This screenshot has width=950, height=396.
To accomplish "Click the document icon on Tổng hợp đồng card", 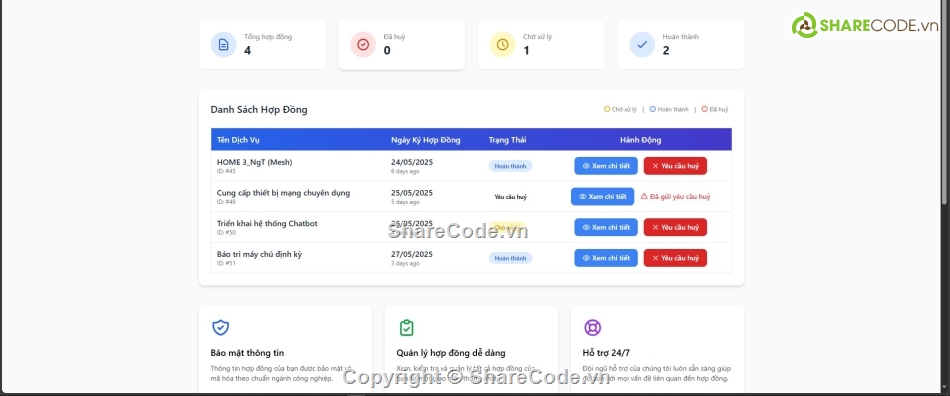I will [x=224, y=45].
